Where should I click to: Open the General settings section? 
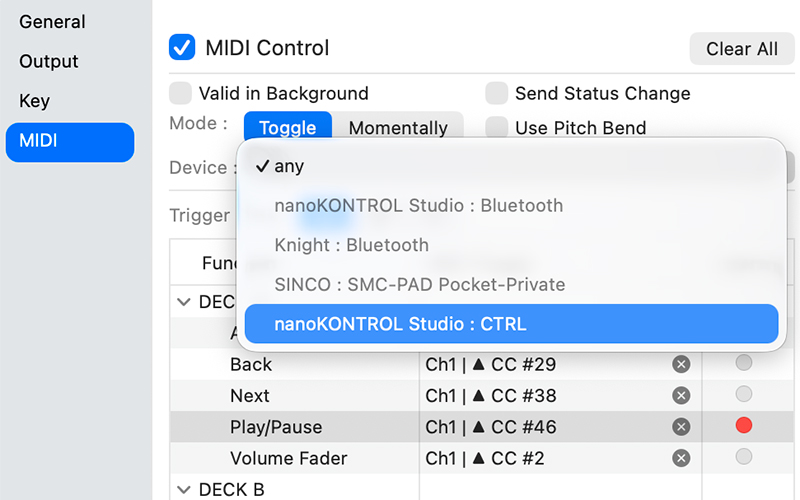click(x=52, y=22)
